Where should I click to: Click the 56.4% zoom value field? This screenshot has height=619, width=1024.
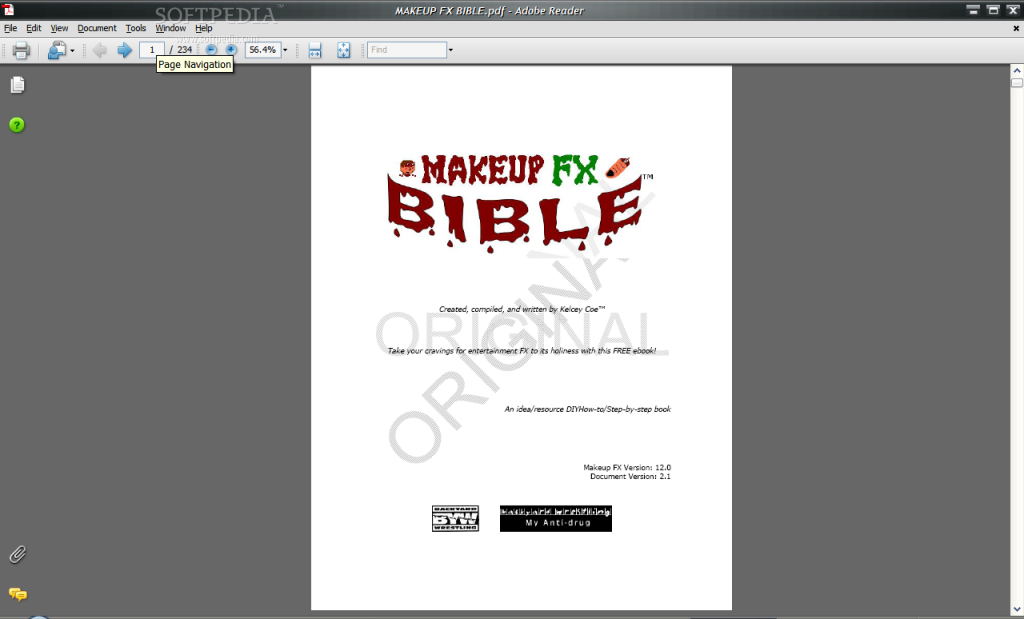click(263, 50)
